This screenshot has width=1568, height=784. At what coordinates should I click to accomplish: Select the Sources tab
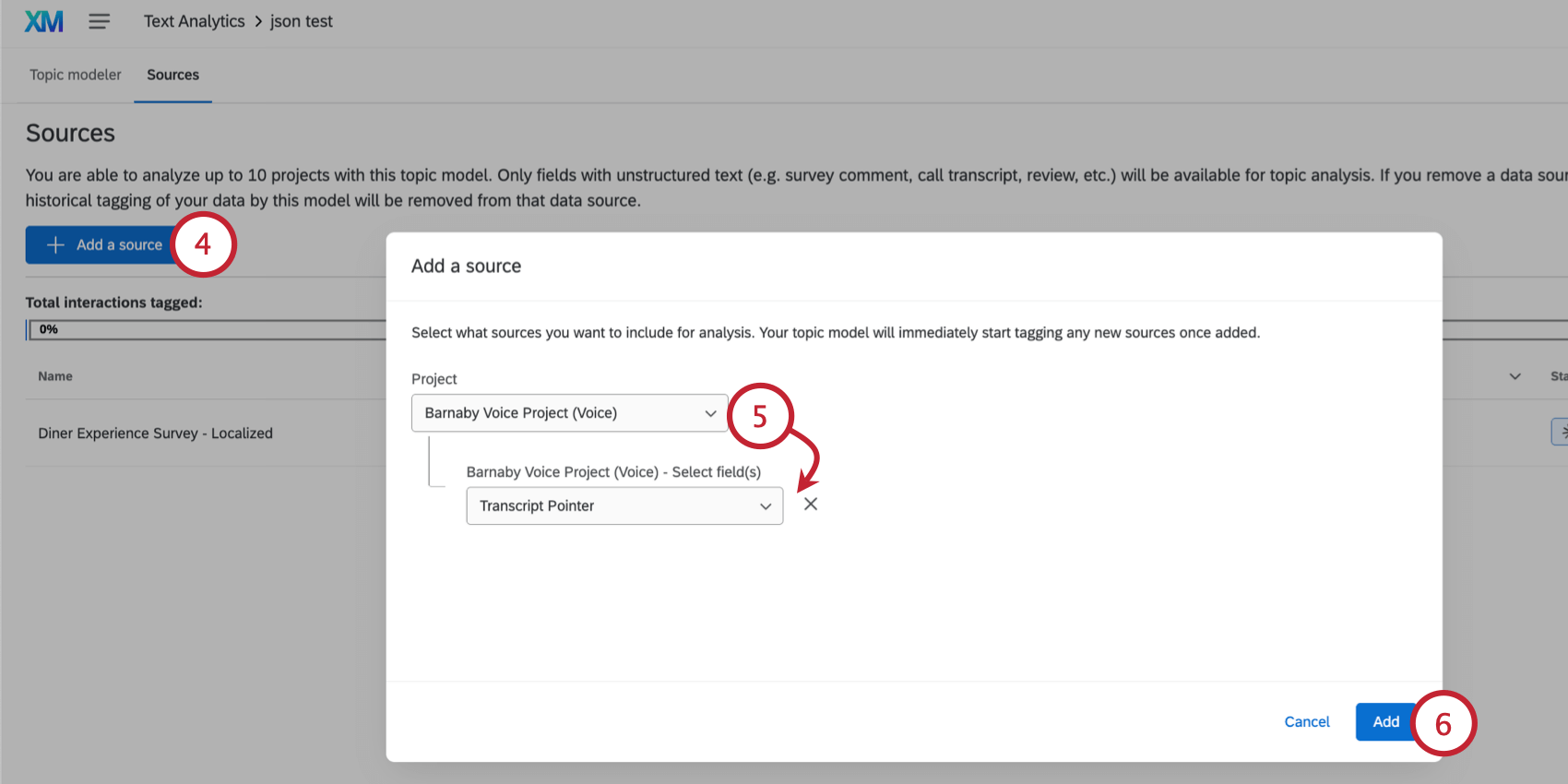click(x=172, y=75)
